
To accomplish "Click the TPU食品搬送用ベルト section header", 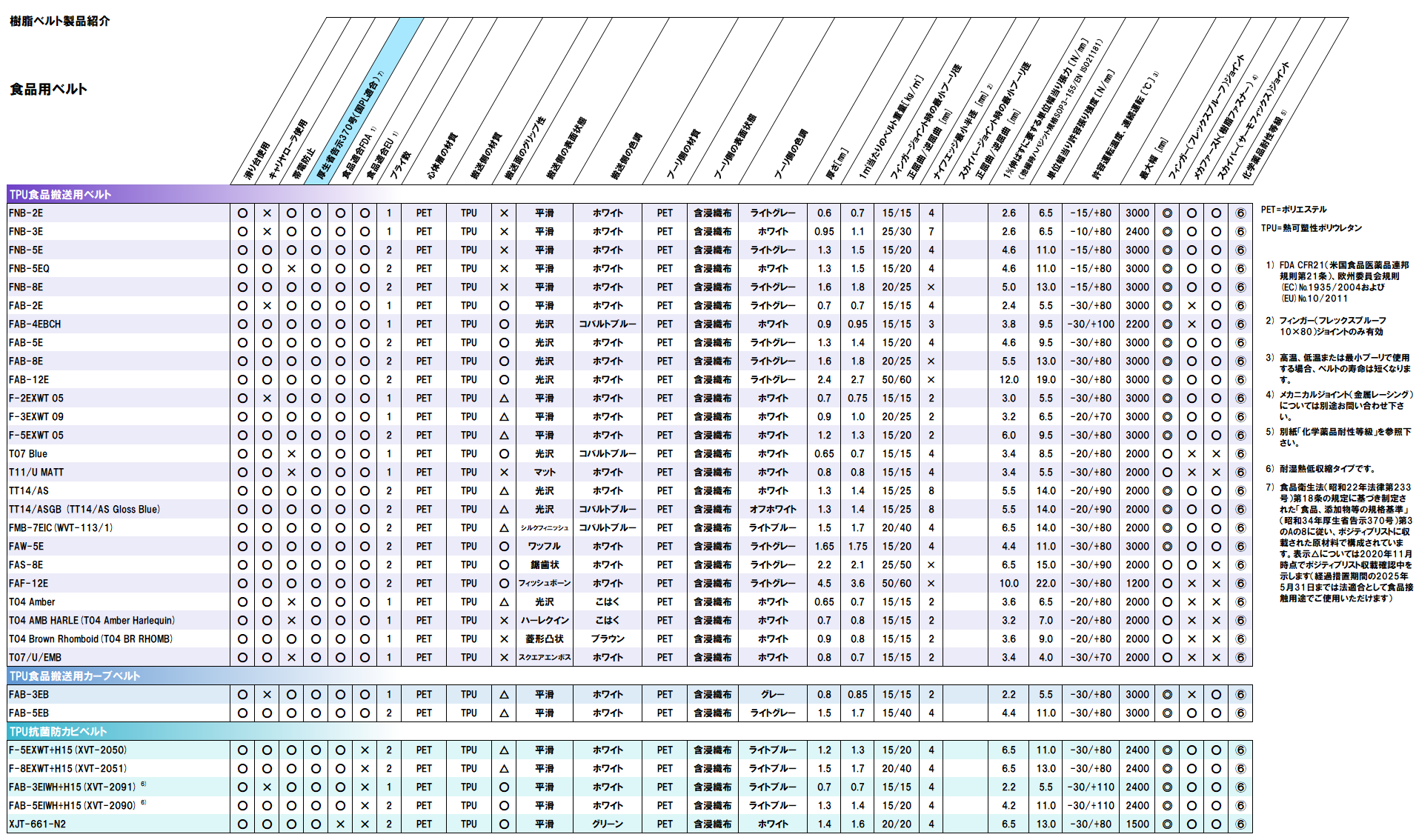I will coord(60,195).
